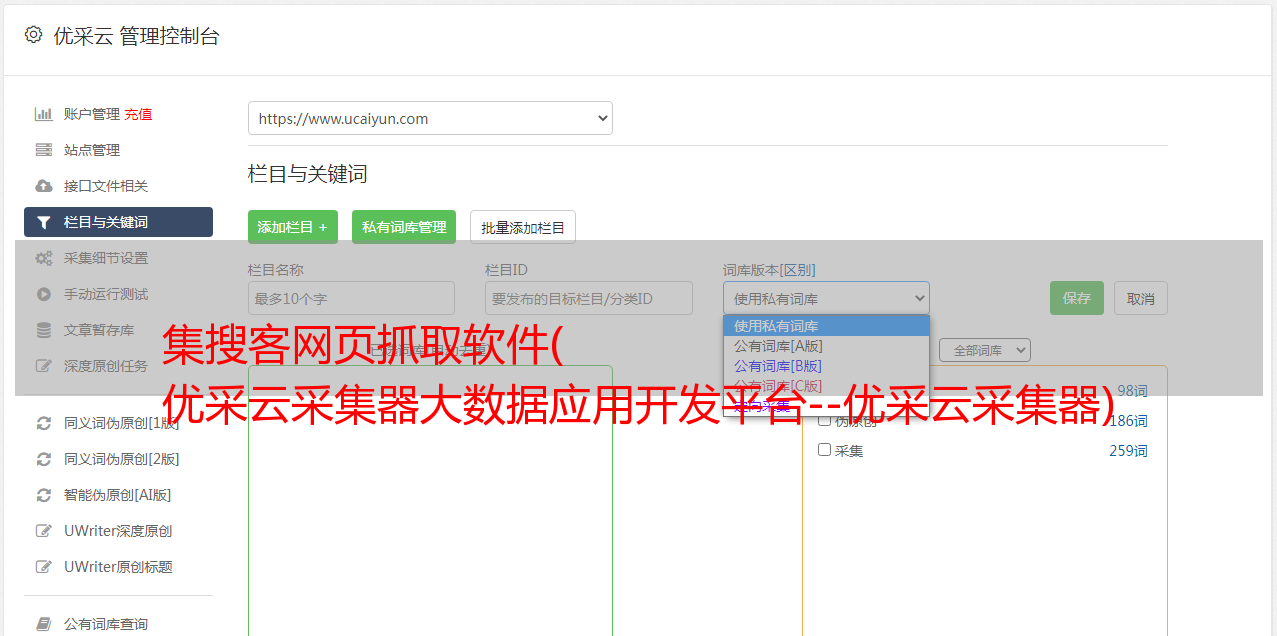Click the refresh icon for 智能伪原创[AI版]
1277x636 pixels.
[x=44, y=495]
